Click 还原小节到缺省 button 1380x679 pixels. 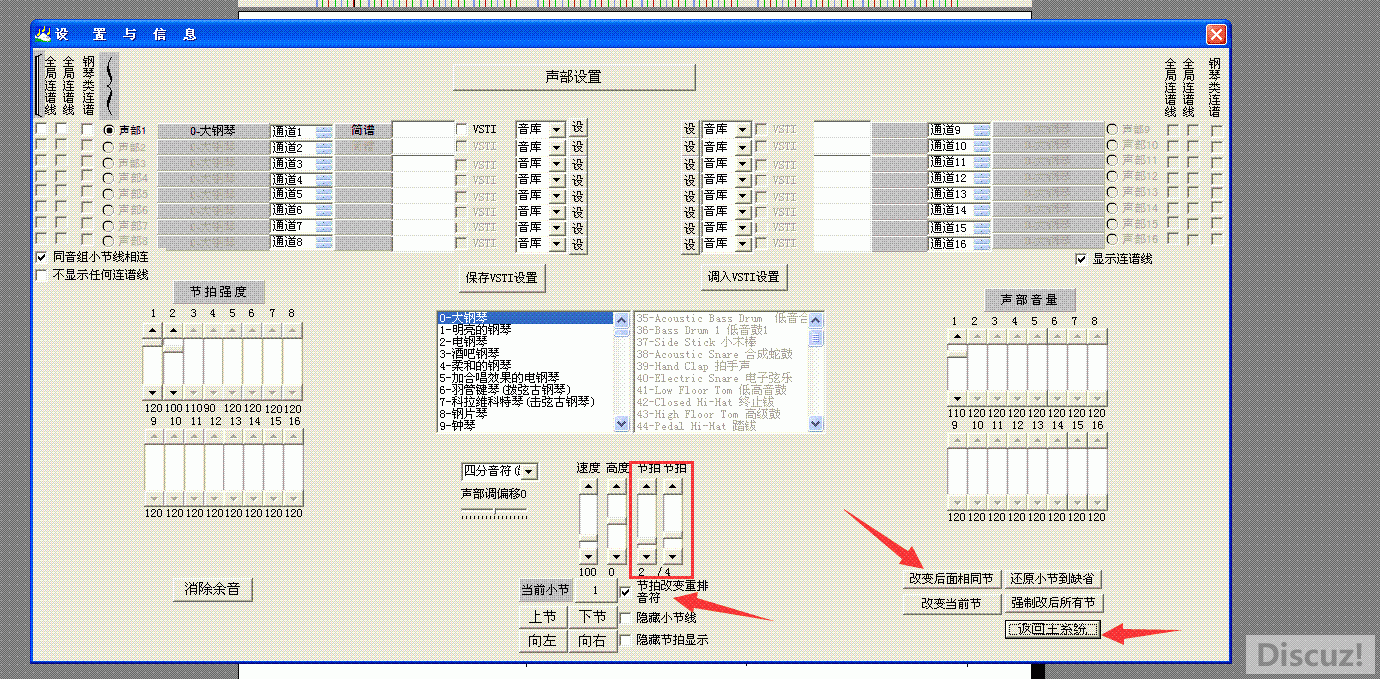[1053, 578]
